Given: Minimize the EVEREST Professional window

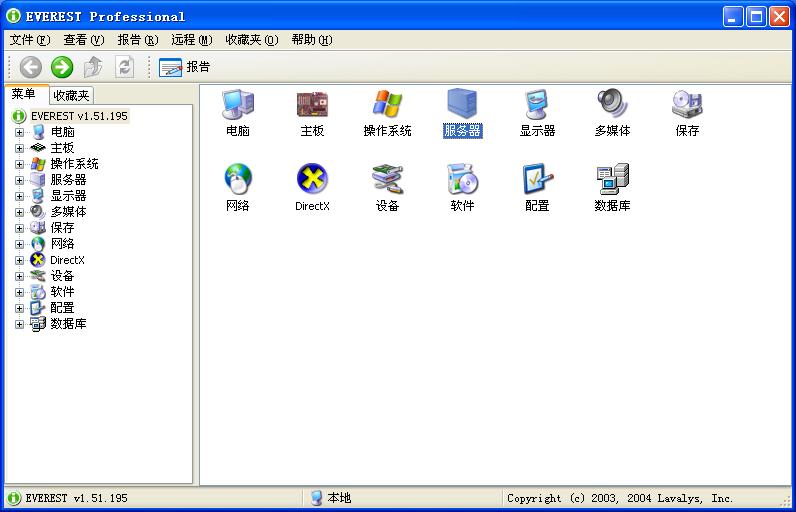Looking at the screenshot, I should [x=733, y=17].
